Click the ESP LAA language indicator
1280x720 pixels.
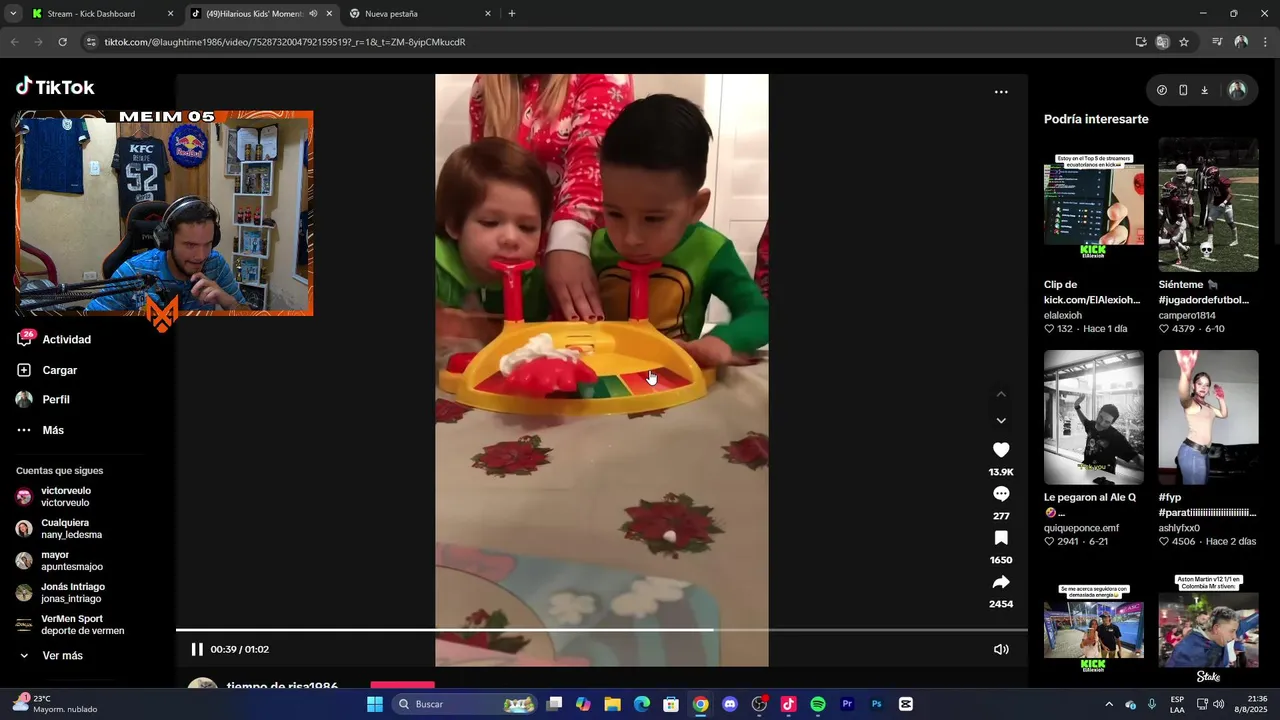click(1177, 704)
